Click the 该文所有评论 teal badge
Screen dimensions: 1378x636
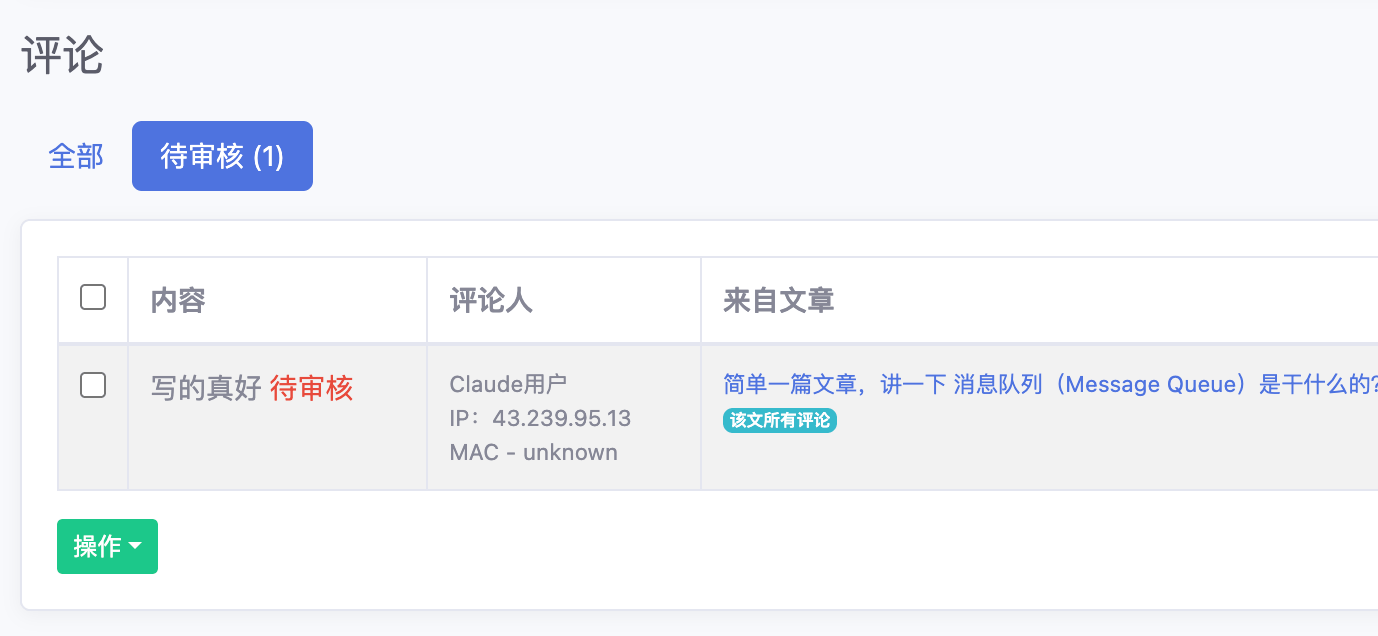(780, 420)
